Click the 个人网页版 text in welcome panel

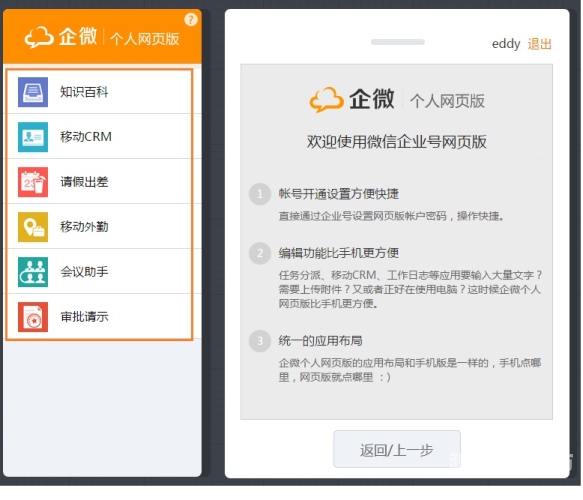(447, 101)
